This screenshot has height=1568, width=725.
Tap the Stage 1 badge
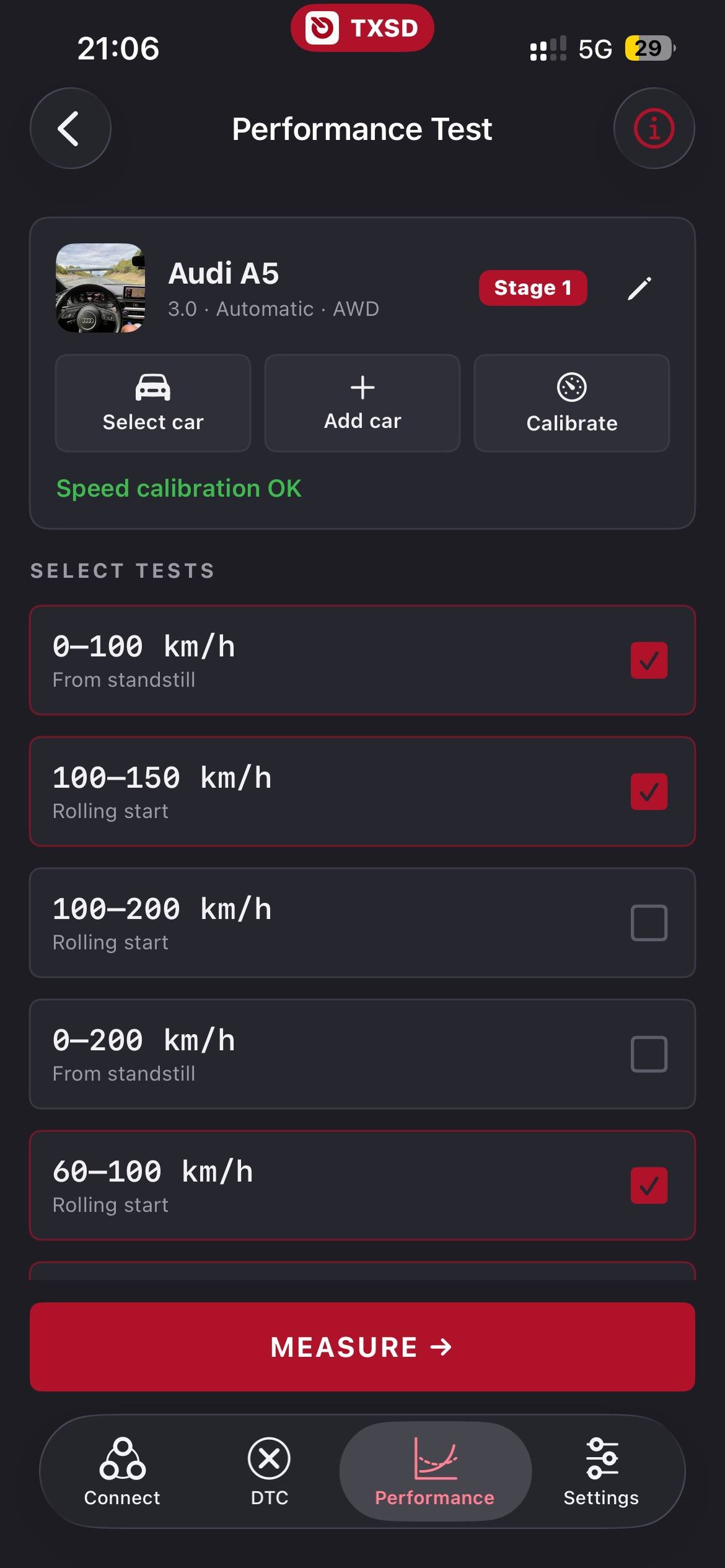click(533, 288)
